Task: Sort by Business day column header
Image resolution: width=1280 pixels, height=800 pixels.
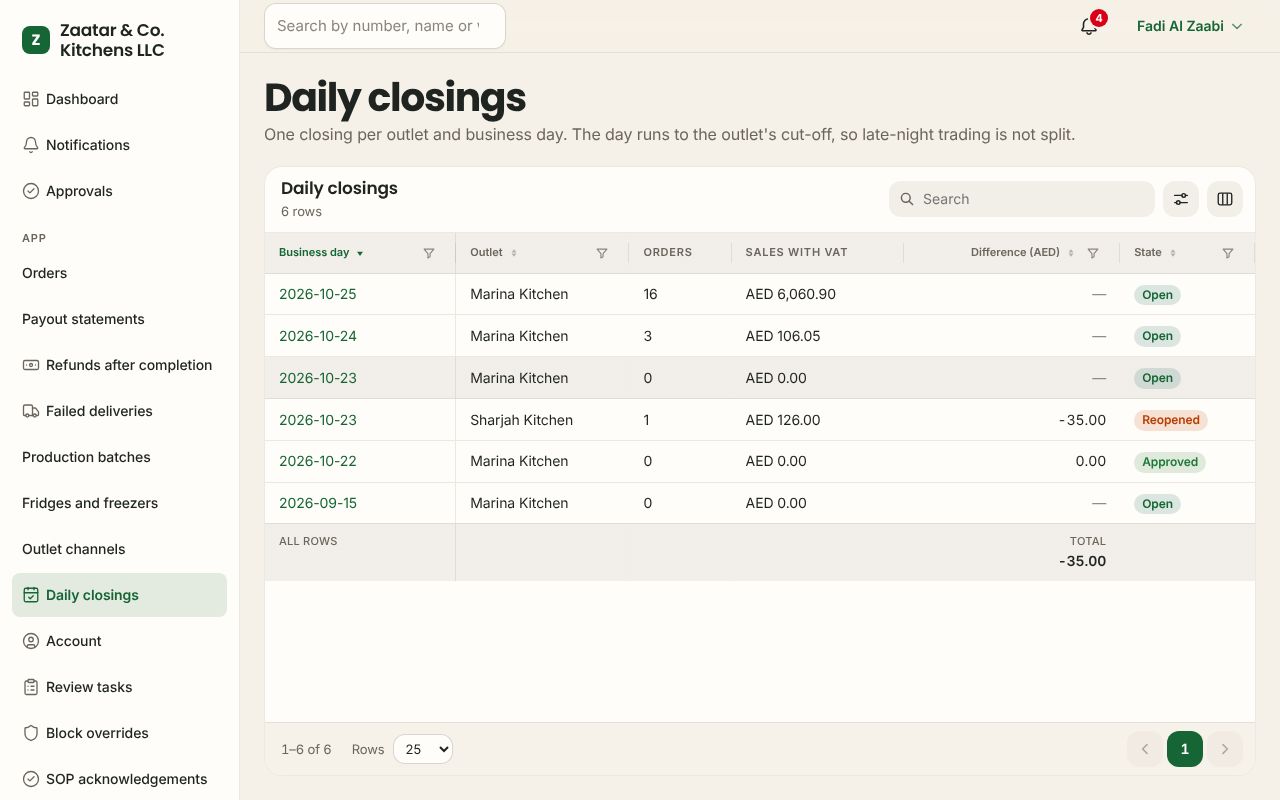Action: [x=321, y=252]
